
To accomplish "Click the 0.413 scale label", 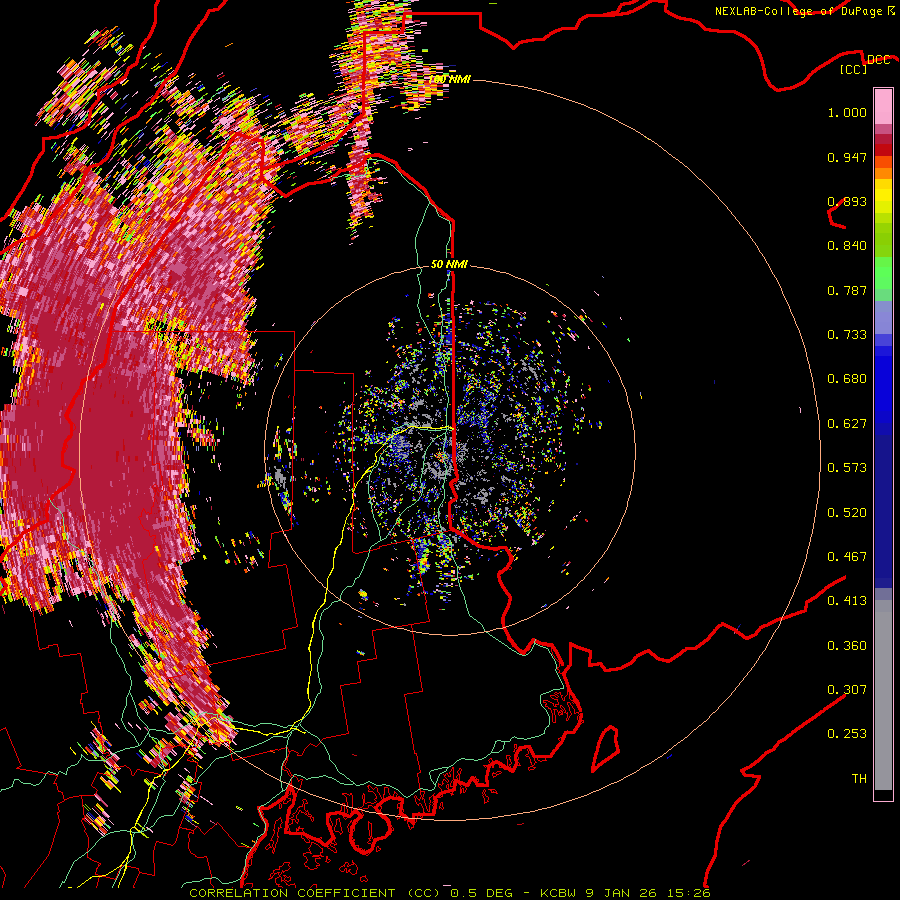I will click(847, 601).
